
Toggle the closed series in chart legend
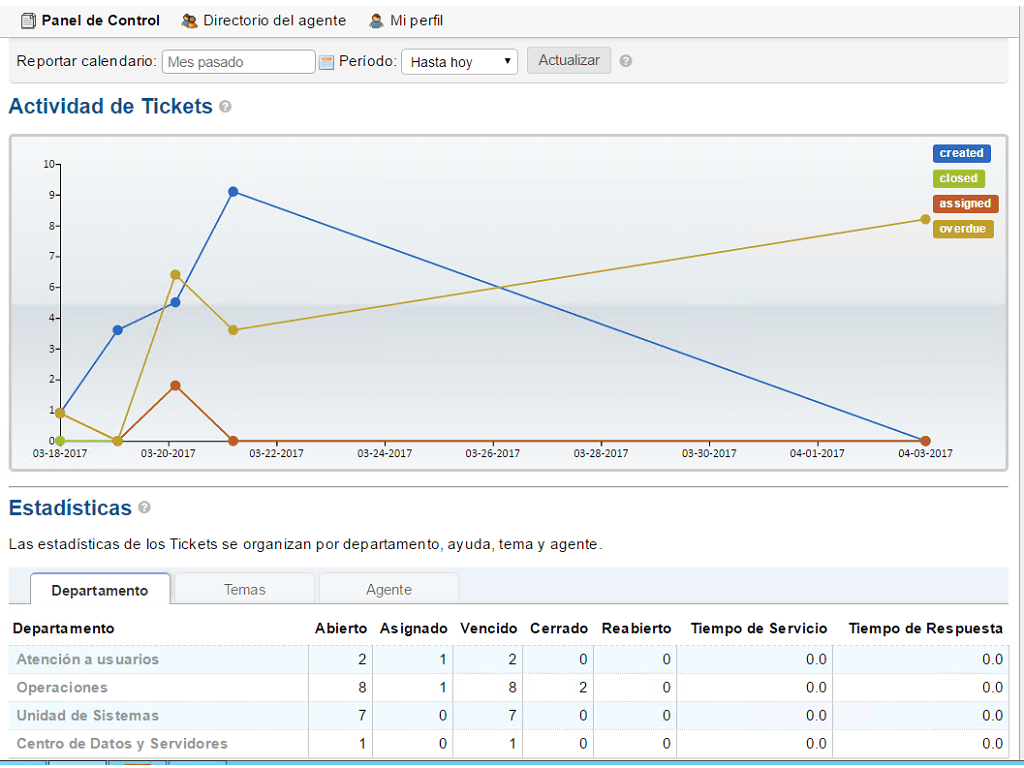coord(958,178)
